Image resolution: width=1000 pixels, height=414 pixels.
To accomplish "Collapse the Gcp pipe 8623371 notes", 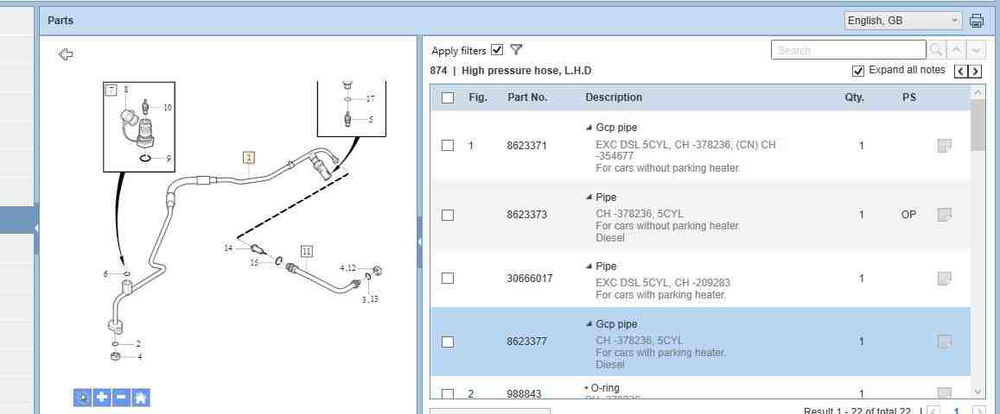I will pos(588,128).
